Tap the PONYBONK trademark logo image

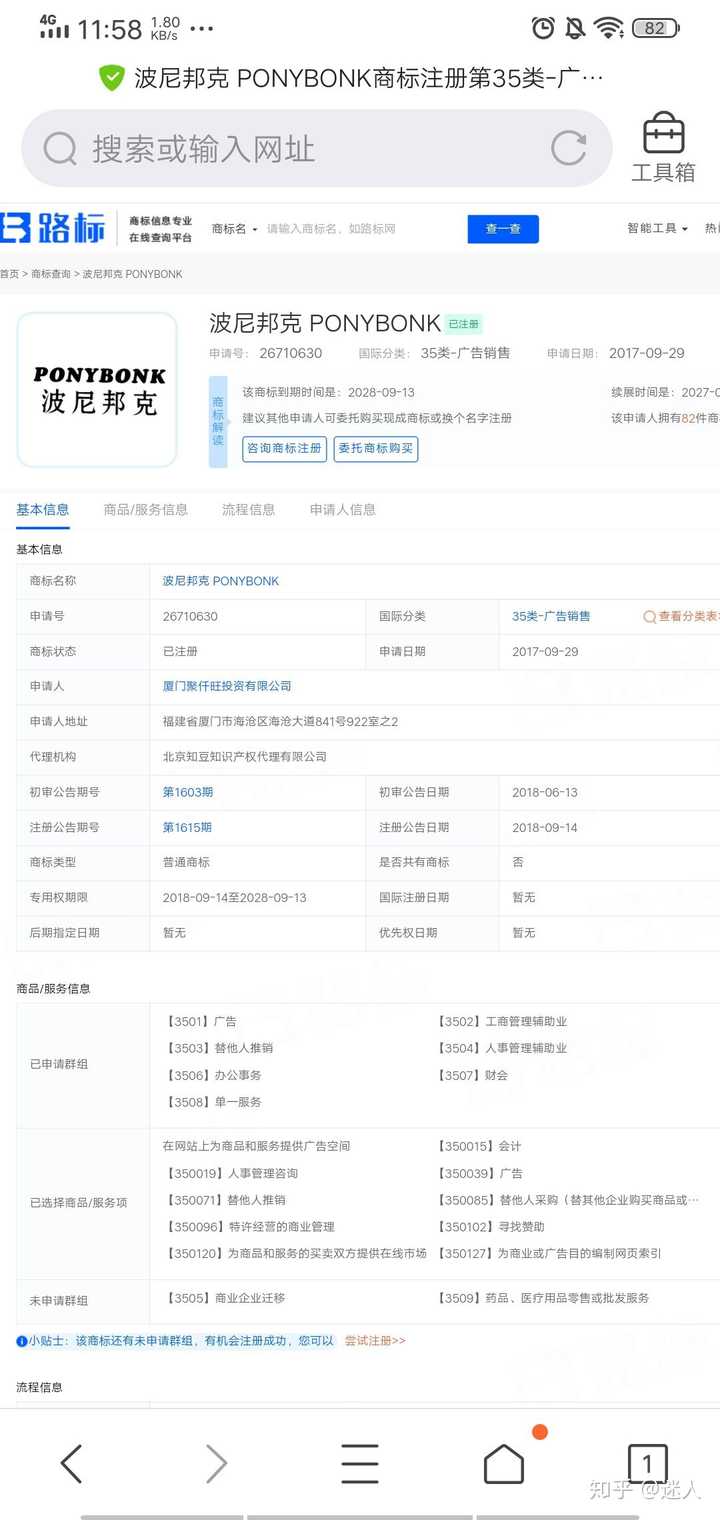pyautogui.click(x=98, y=390)
